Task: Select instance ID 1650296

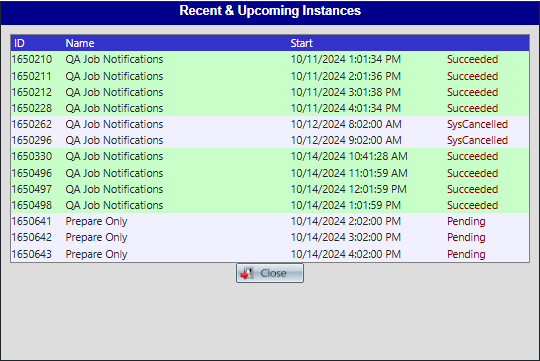Action: point(32,140)
